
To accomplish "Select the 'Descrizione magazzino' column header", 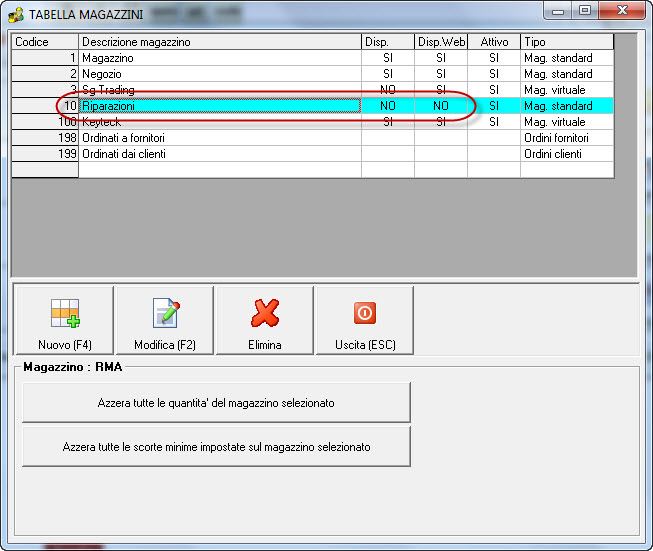I will click(x=220, y=42).
